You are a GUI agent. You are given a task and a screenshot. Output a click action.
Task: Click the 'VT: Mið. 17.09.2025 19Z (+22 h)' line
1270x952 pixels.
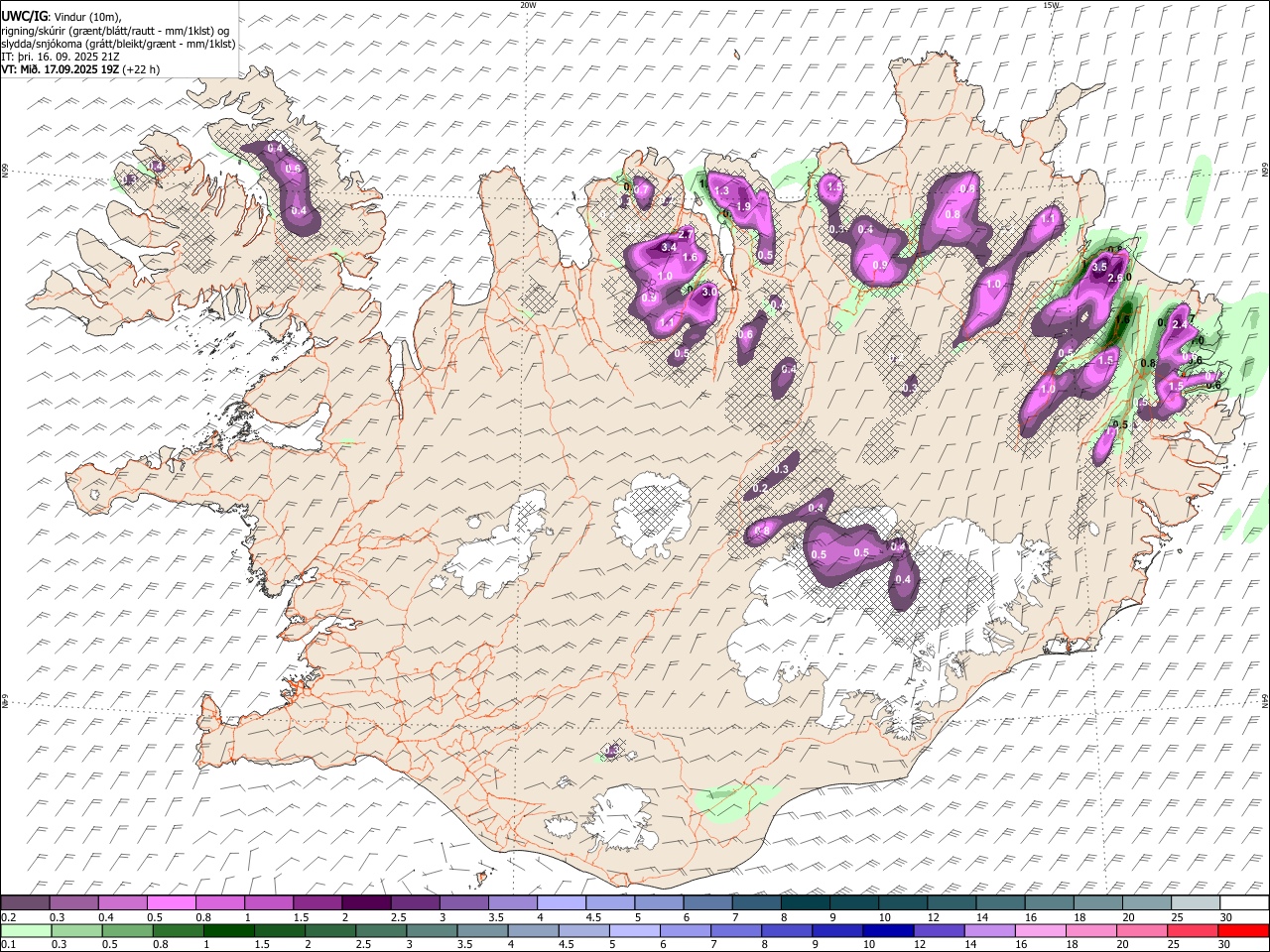pos(80,69)
